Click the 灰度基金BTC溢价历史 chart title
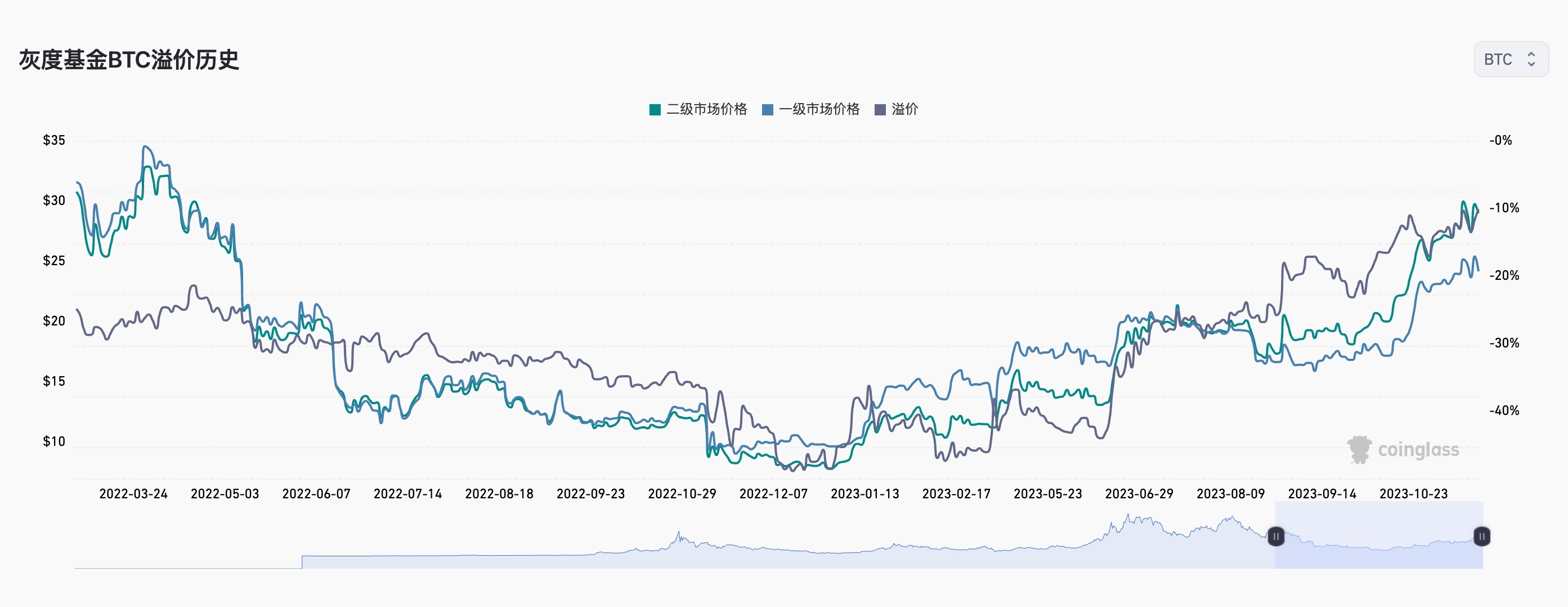The height and width of the screenshot is (607, 1568). pyautogui.click(x=129, y=60)
